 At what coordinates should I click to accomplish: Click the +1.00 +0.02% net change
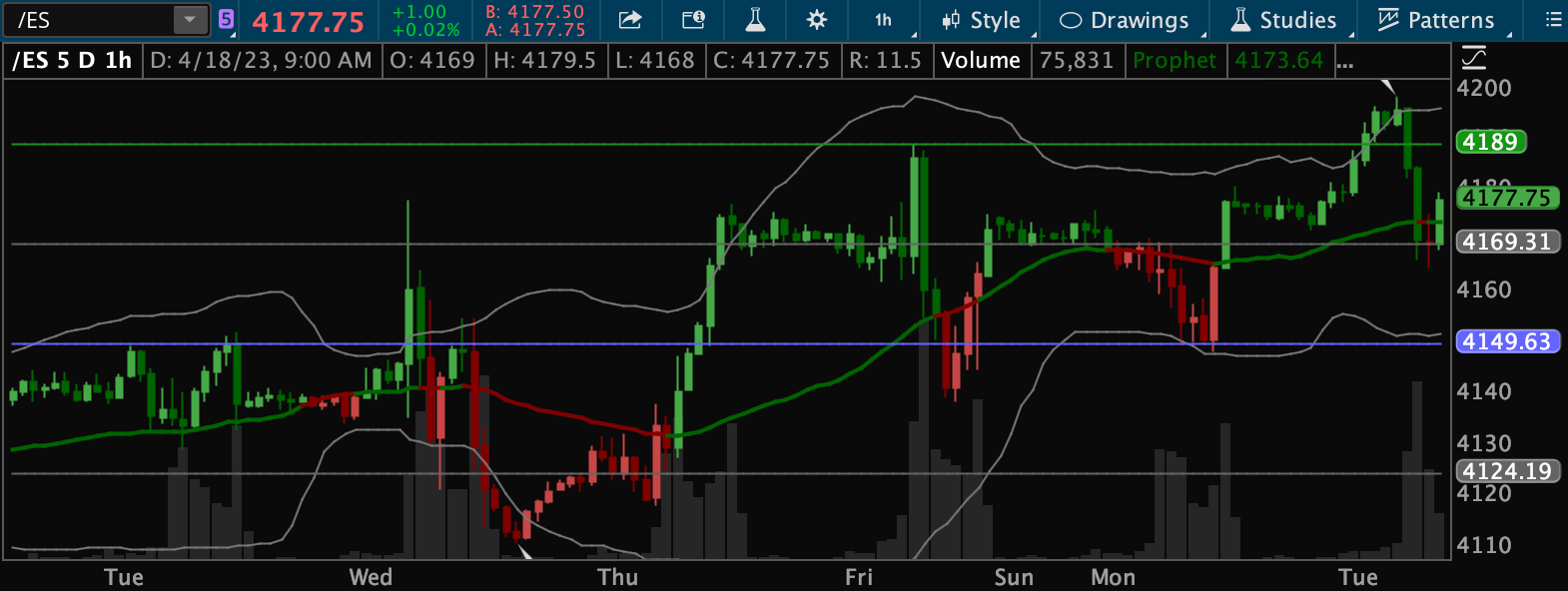pyautogui.click(x=424, y=20)
